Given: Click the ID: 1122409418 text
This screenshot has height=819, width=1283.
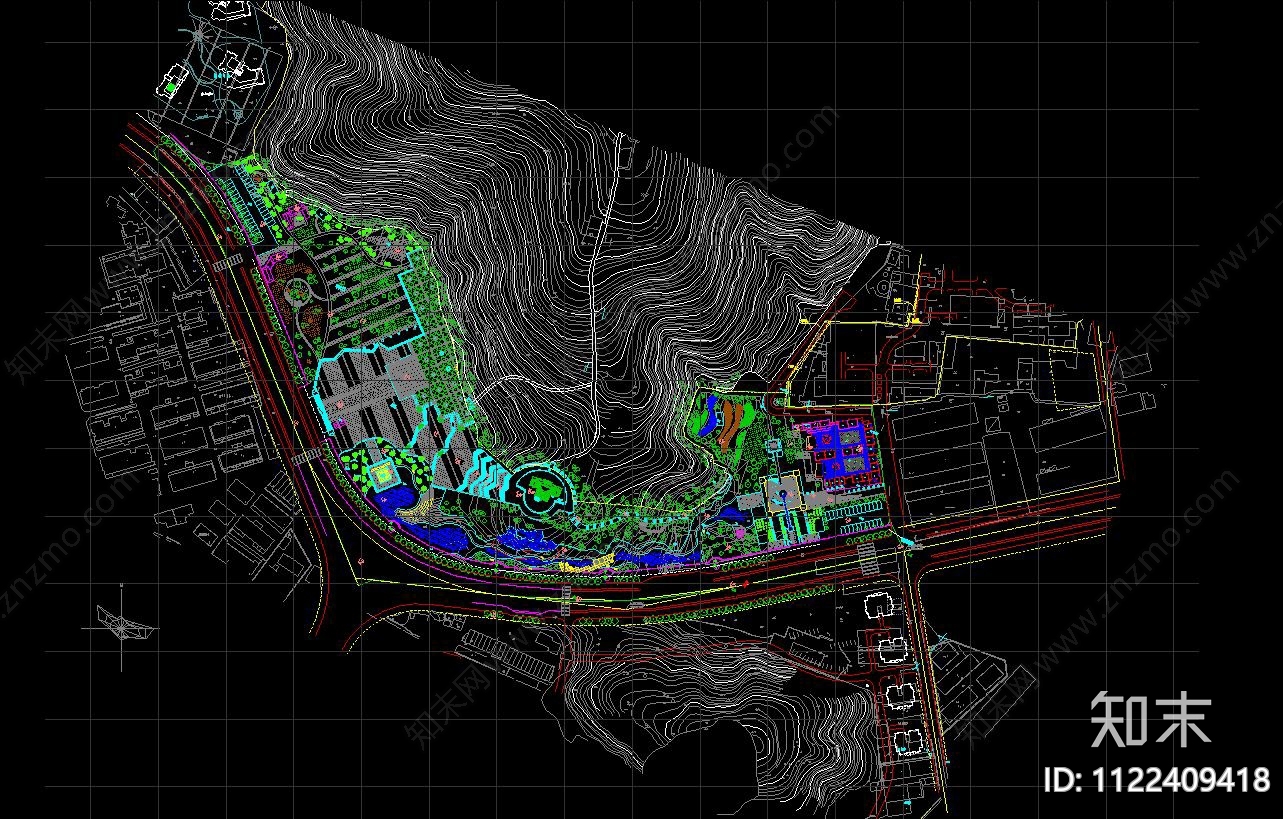Looking at the screenshot, I should [1156, 779].
